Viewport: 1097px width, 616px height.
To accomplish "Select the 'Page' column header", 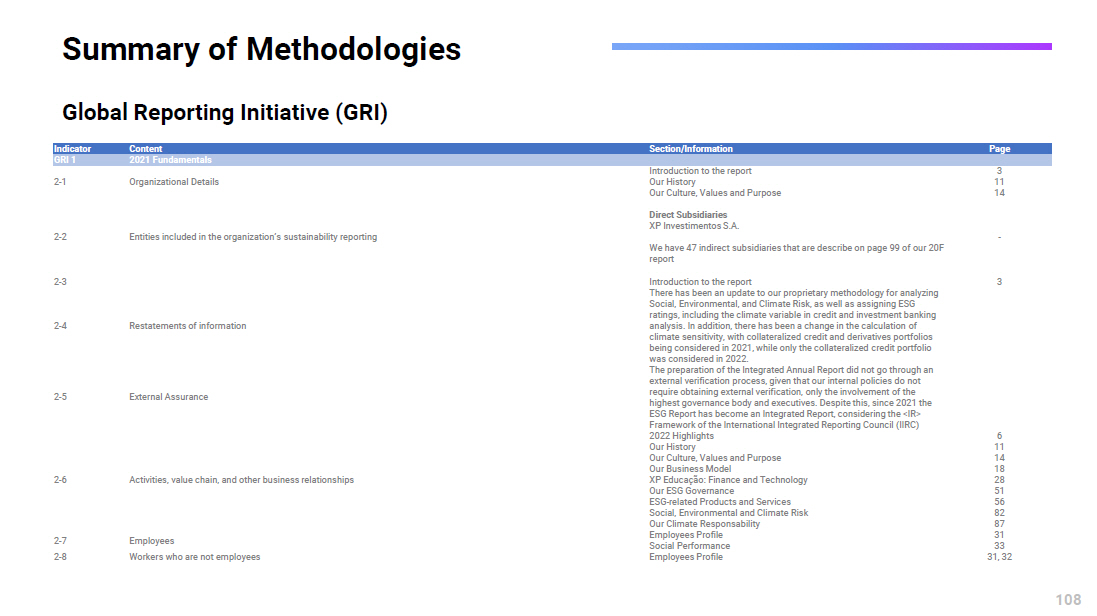I will 999,149.
